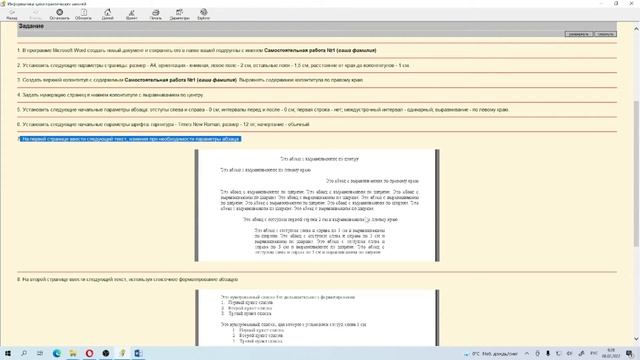Click task 2 text about page size A4
The width and height of the screenshot is (640, 360).
pos(213,65)
